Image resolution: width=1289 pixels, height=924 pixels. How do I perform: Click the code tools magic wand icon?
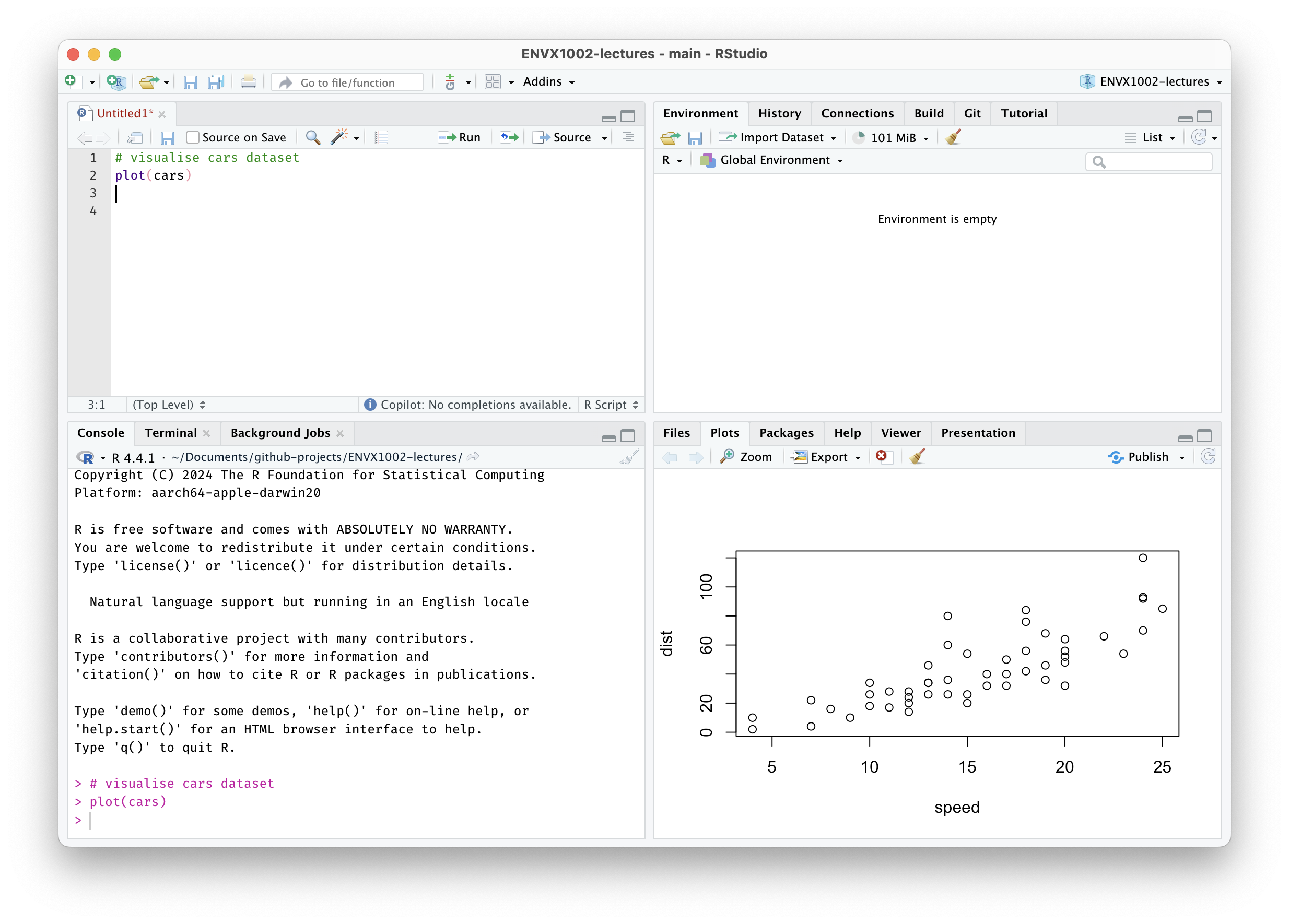tap(339, 137)
